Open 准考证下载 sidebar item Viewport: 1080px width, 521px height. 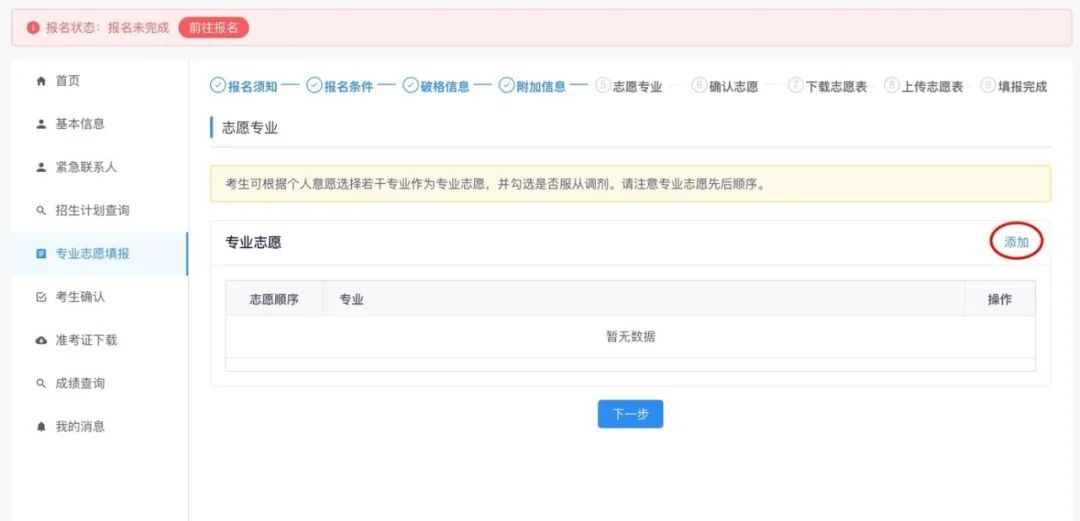pos(99,340)
